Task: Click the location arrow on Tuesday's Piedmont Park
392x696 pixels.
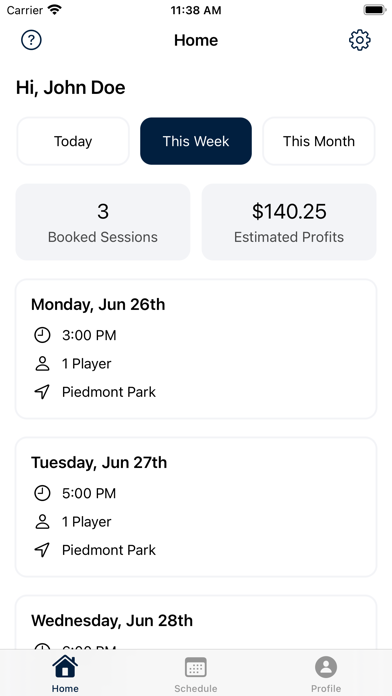Action: pos(42,550)
